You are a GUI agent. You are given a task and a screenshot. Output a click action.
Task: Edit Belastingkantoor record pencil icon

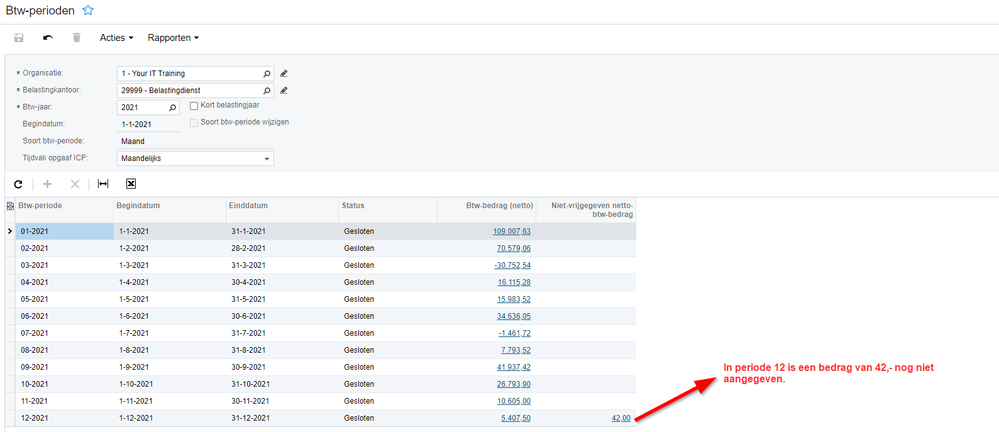pos(285,90)
